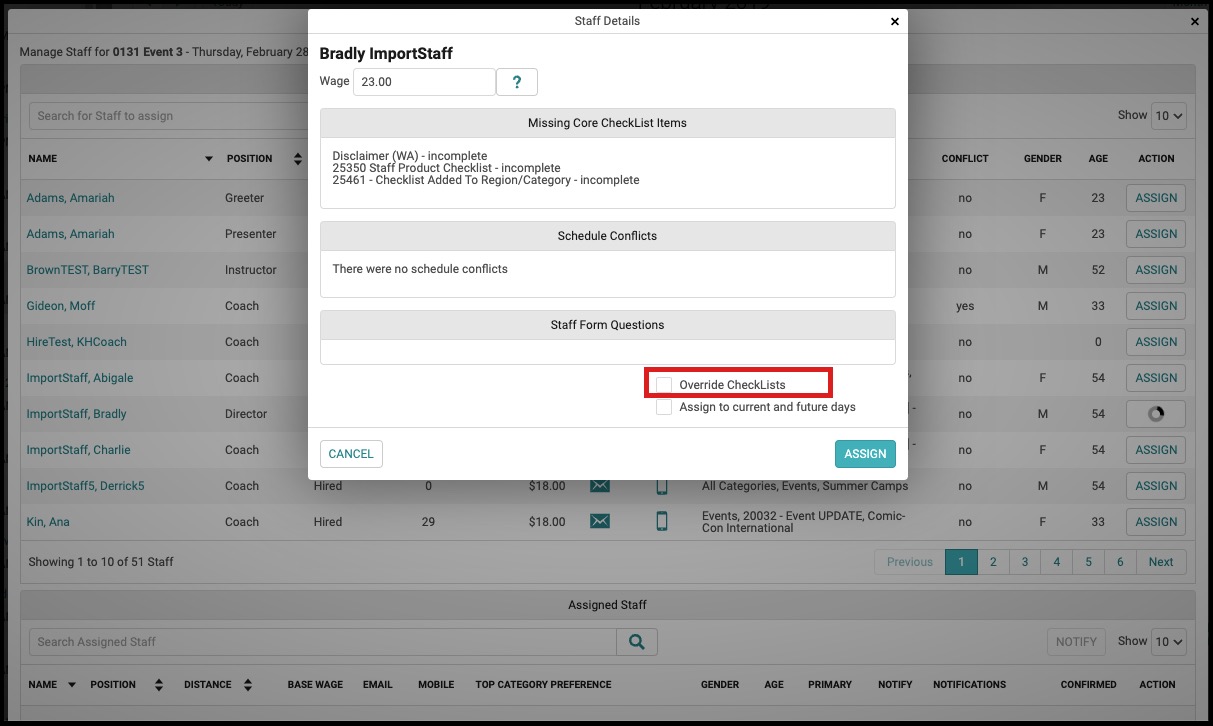Click Base Wage column header in assigned staff
Screen dimensions: 1213x726
coord(315,685)
